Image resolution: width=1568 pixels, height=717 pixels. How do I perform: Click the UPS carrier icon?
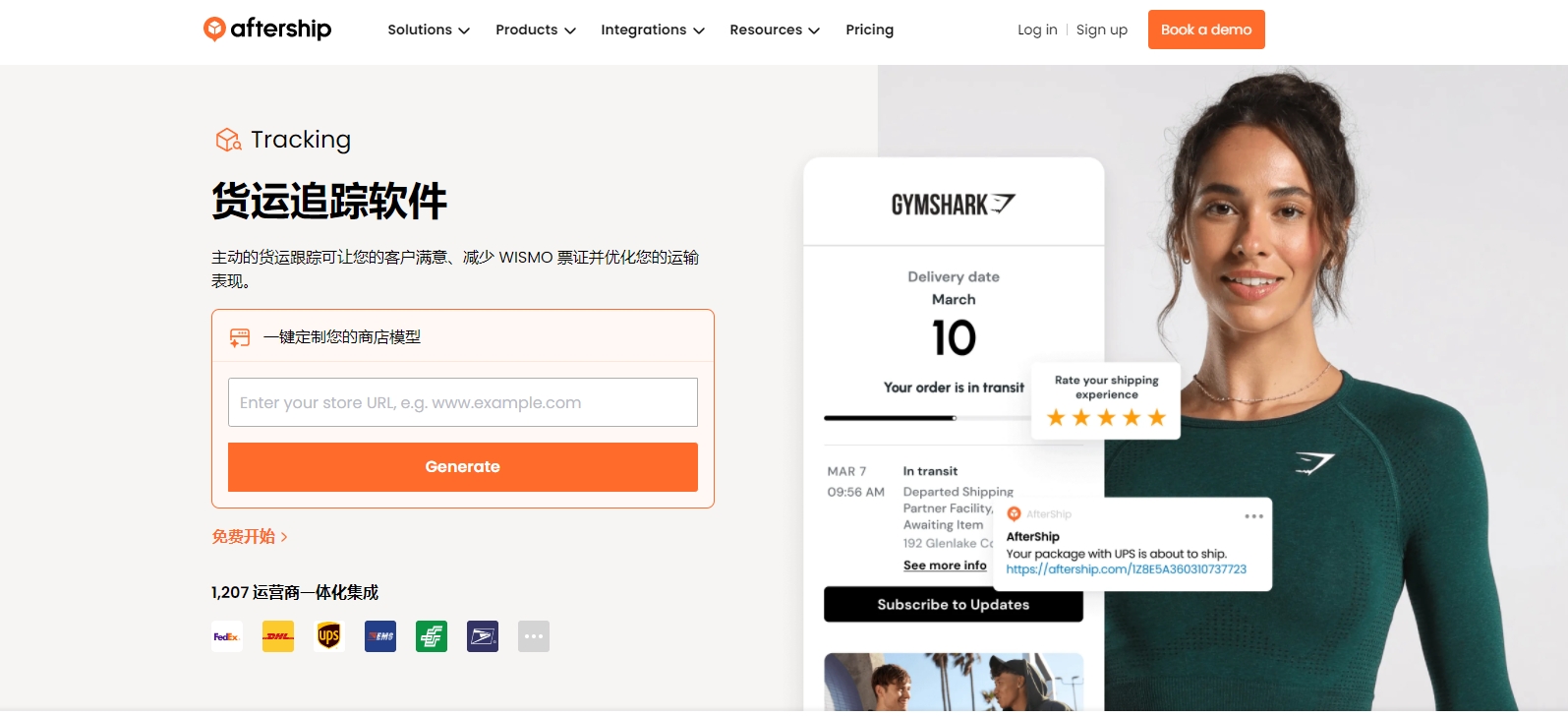329,636
